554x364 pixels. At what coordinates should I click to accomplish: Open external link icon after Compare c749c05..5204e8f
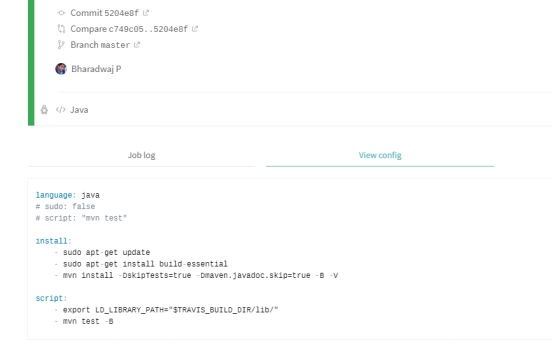pos(195,29)
